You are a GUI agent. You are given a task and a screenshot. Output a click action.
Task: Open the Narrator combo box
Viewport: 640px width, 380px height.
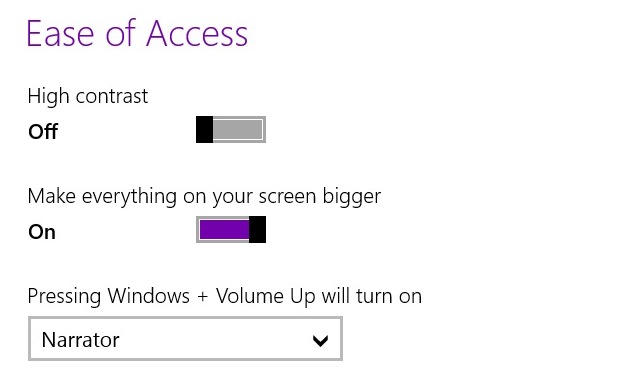(x=185, y=338)
